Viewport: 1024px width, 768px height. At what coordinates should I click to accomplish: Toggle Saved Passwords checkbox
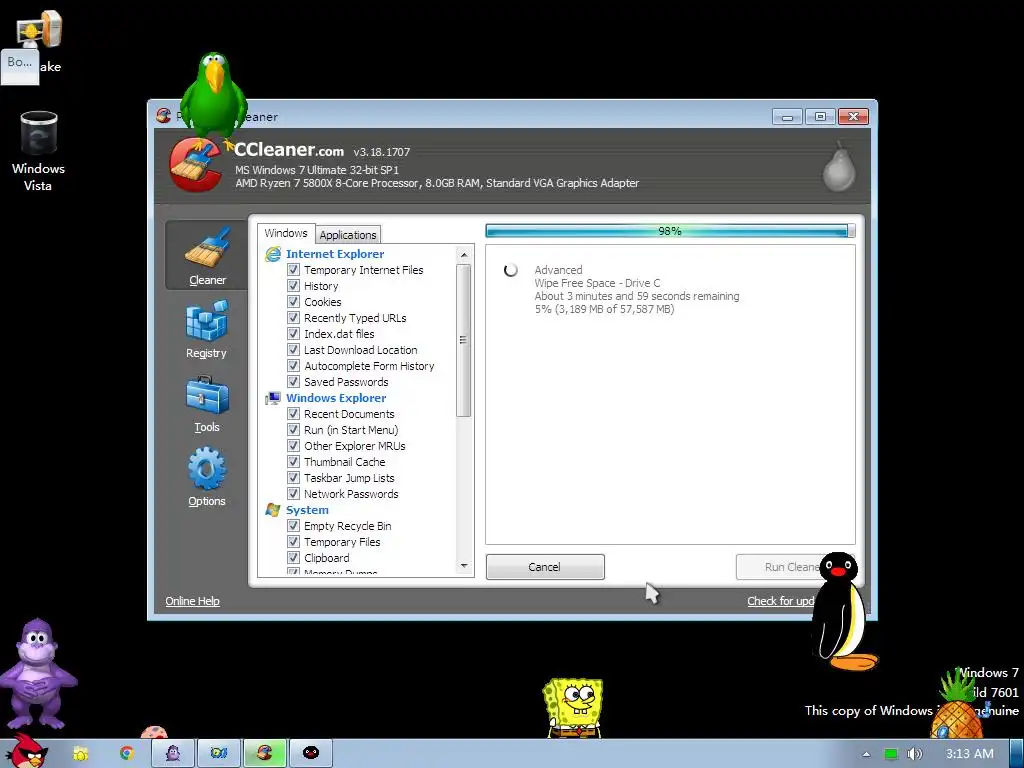pos(293,381)
